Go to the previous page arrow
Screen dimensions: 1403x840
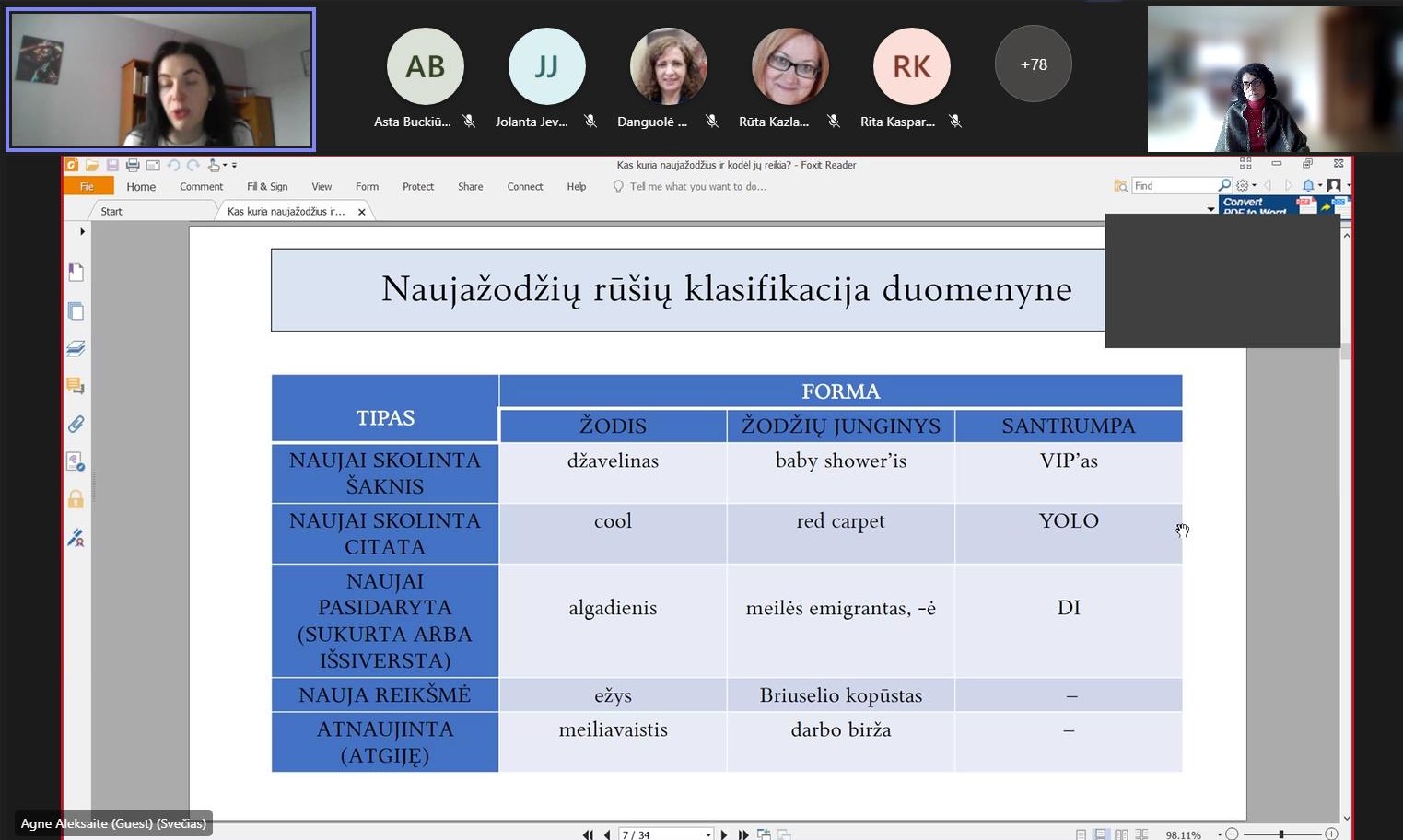coord(607,834)
